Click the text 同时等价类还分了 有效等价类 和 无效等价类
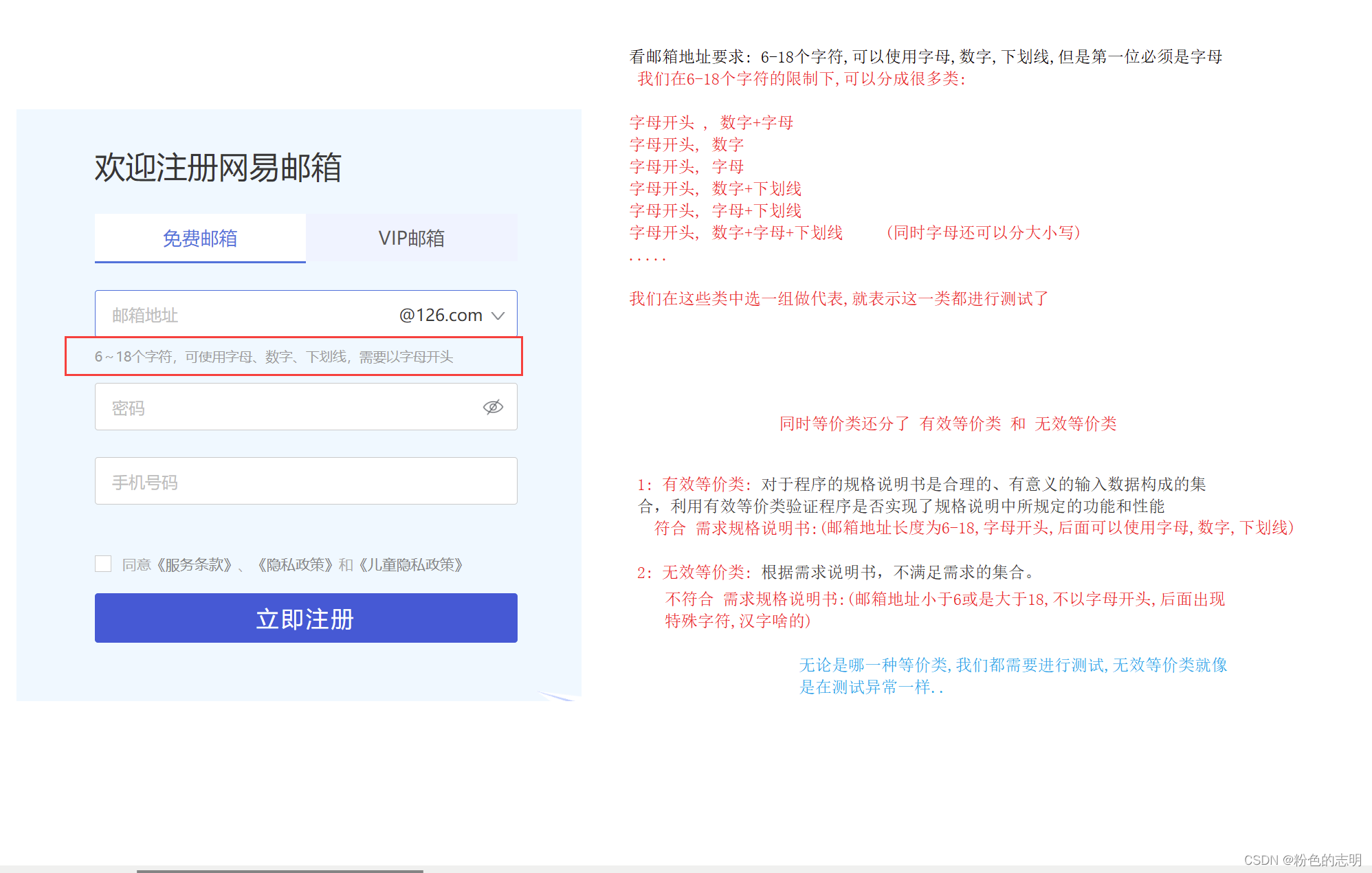Viewport: 1372px width, 873px height. click(948, 424)
